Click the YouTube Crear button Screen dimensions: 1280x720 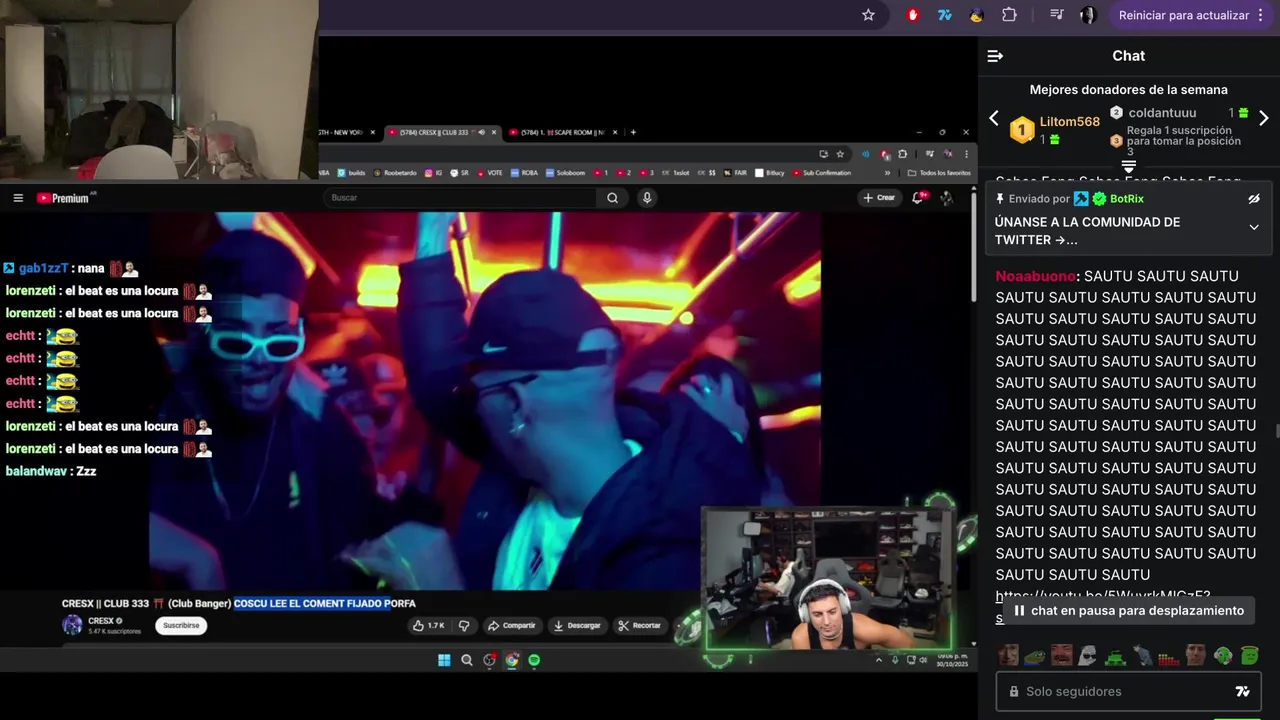click(879, 198)
